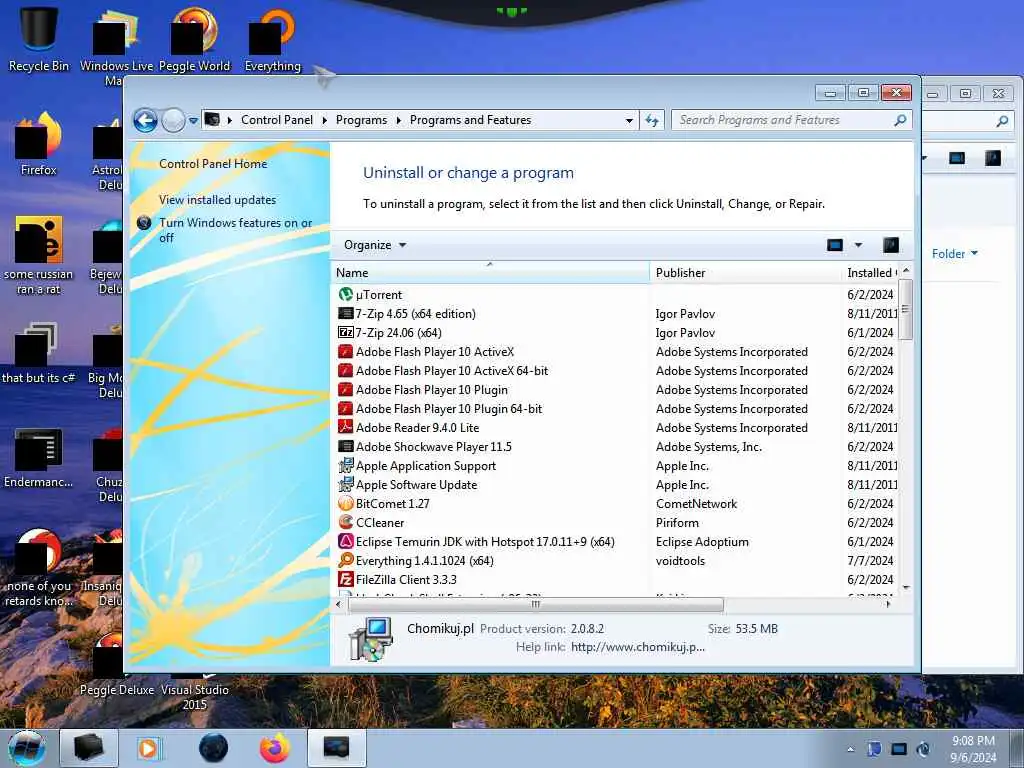Click the Back navigation arrow button

tap(145, 120)
